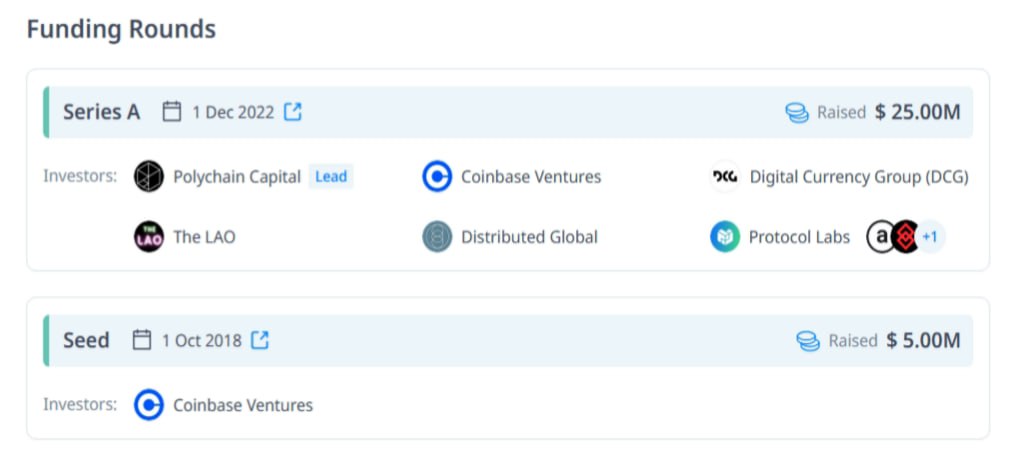Click the white 'a' investor logo
1009x456 pixels.
pos(880,237)
